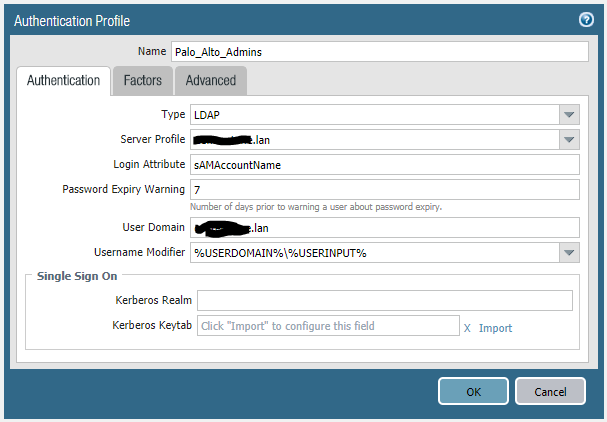Expand the Server Profile dropdown arrow
This screenshot has height=422, width=607.
[x=569, y=139]
